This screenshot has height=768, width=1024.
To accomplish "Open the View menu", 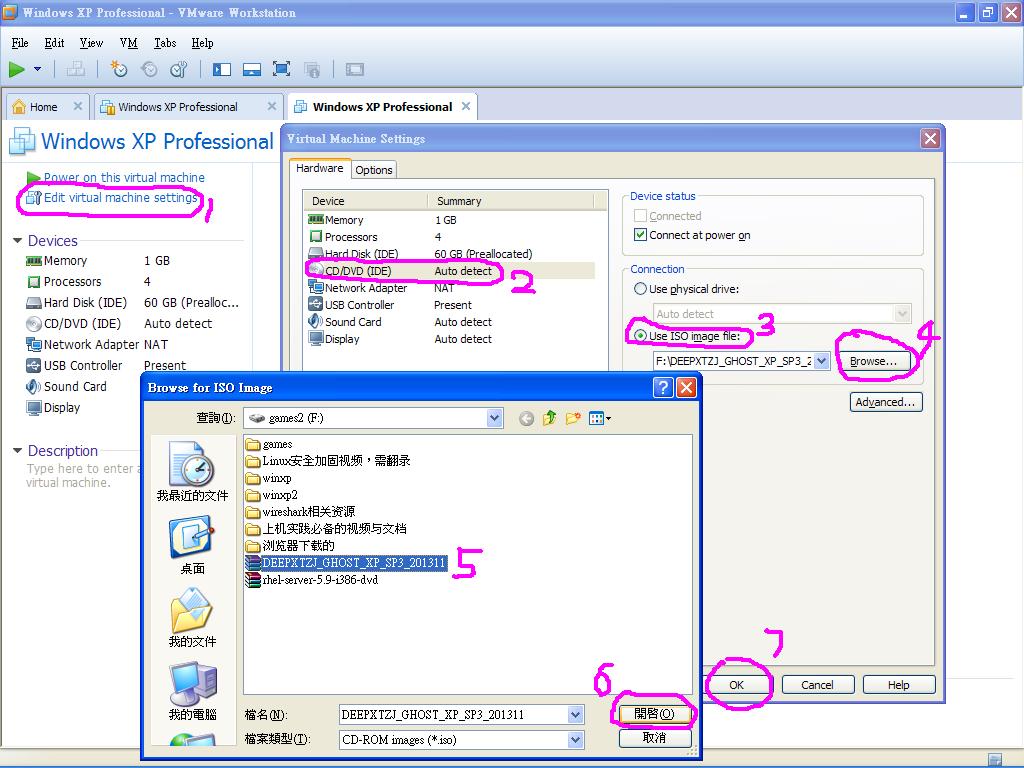I will coord(91,43).
